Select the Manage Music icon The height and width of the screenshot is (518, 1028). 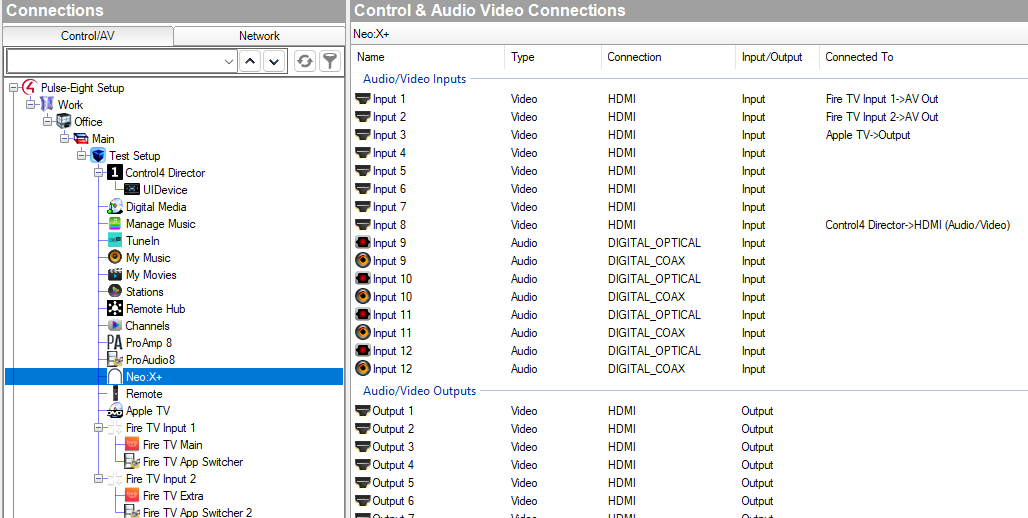[x=115, y=224]
